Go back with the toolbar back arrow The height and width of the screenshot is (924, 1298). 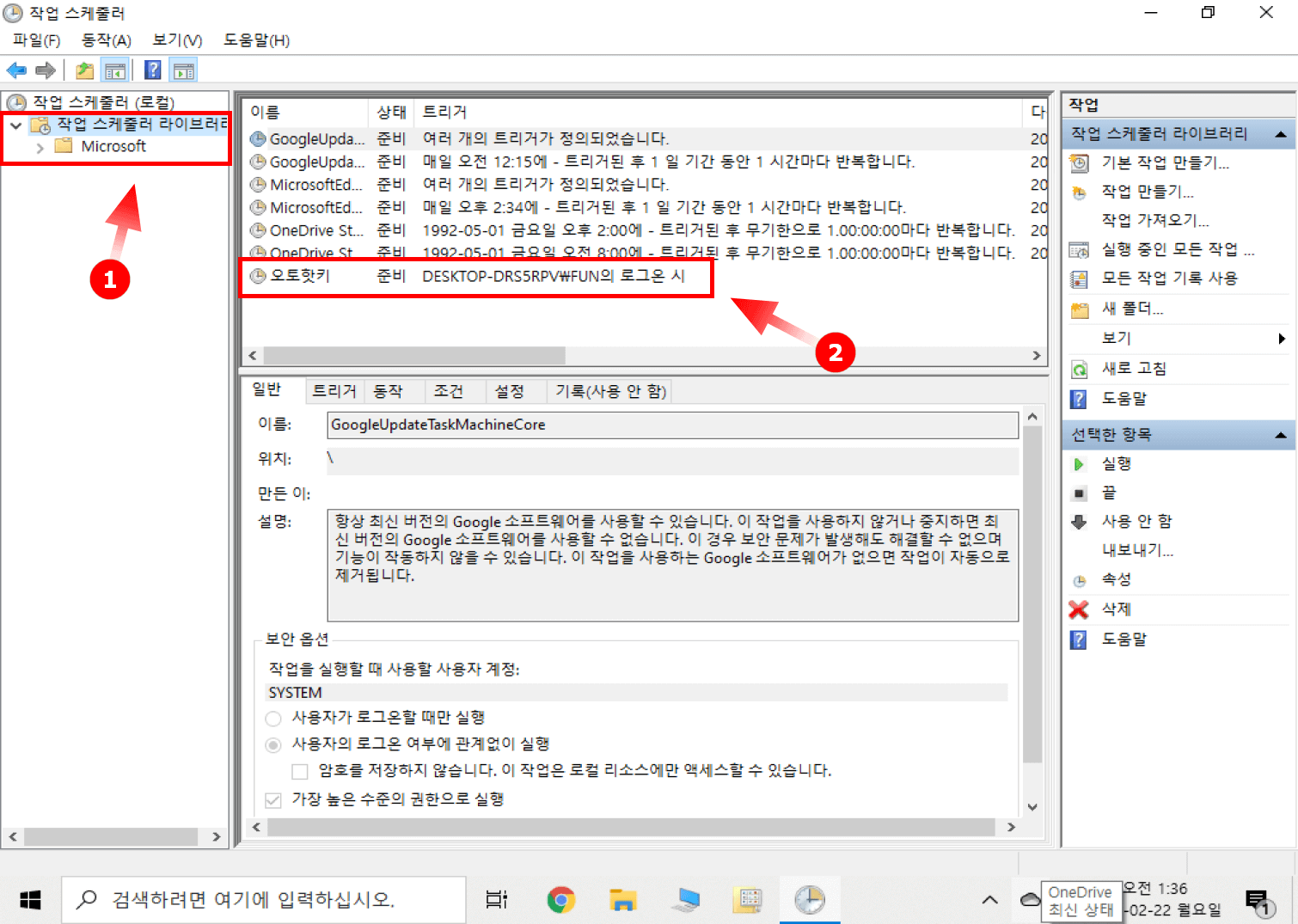coord(16,70)
